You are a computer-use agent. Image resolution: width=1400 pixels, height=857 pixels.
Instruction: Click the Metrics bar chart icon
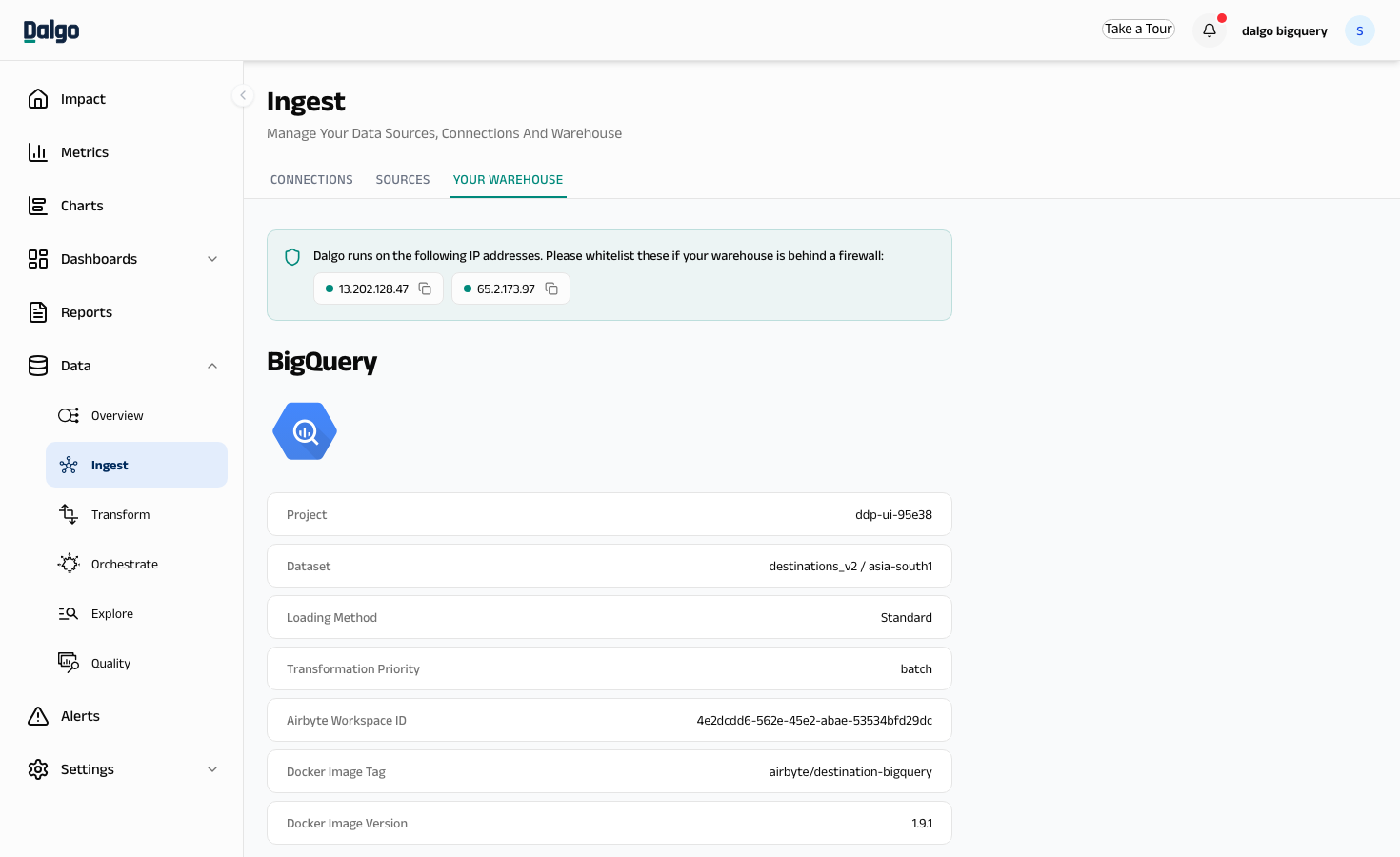(38, 152)
